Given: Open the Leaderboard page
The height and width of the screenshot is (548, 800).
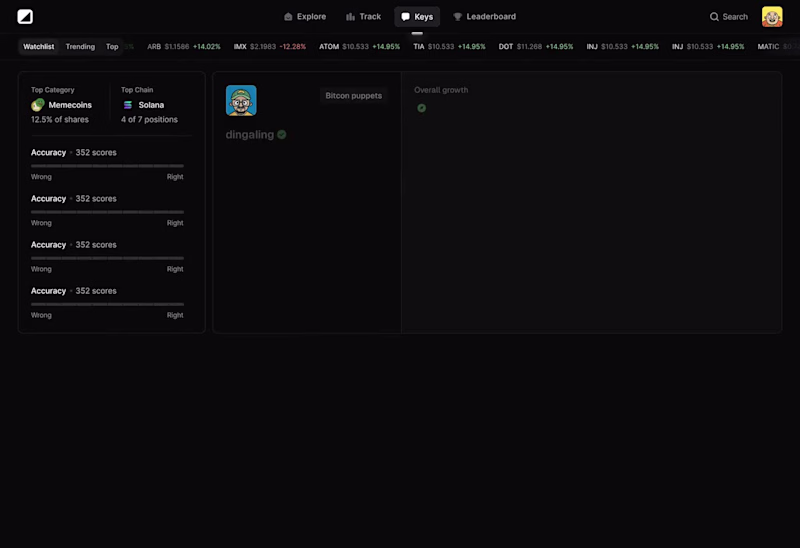Looking at the screenshot, I should click(x=484, y=17).
